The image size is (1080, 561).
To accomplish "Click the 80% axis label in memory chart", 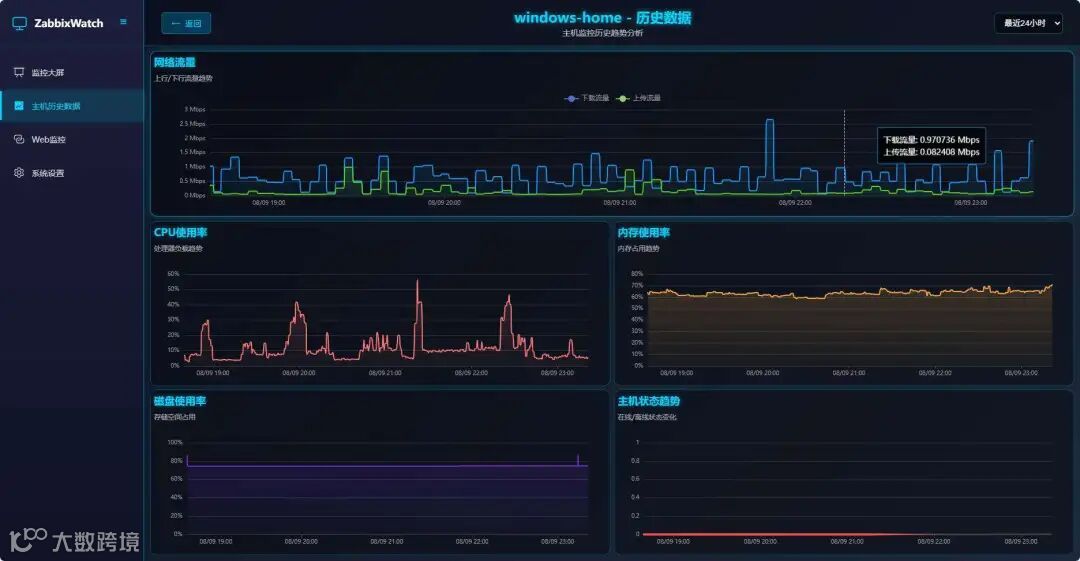I will pyautogui.click(x=637, y=274).
